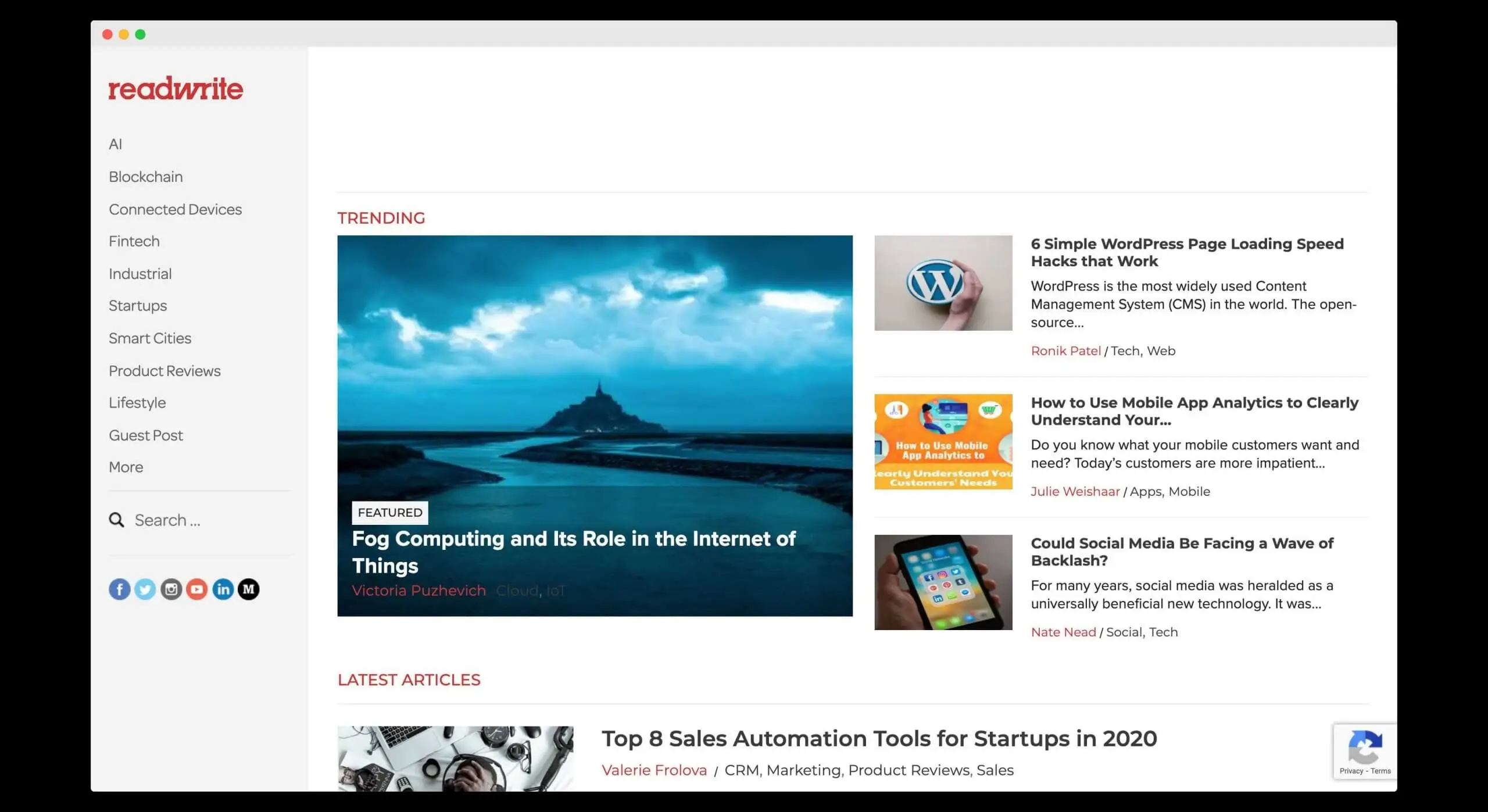Switch to the Blockchain section

146,176
